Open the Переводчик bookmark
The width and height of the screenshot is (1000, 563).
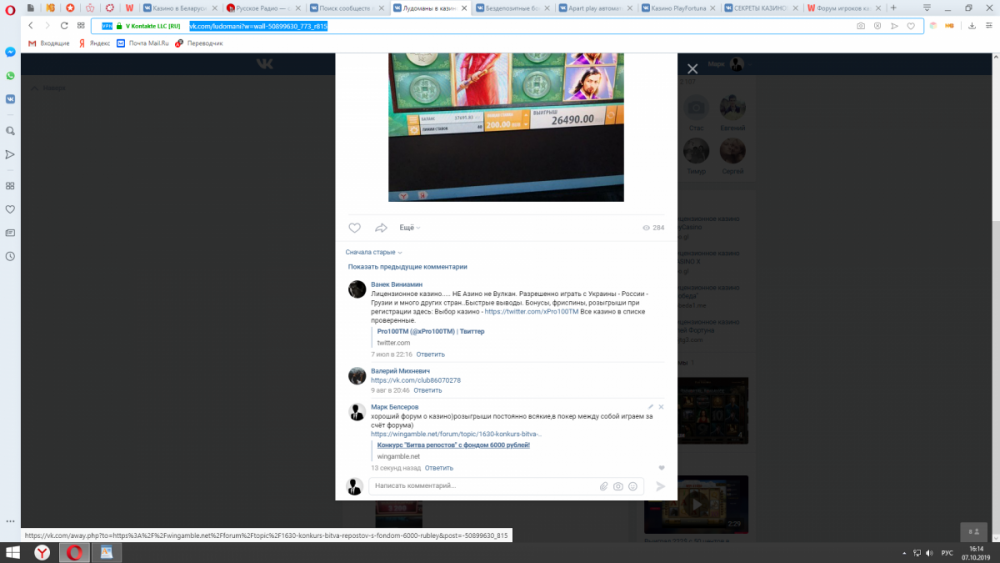(x=199, y=43)
